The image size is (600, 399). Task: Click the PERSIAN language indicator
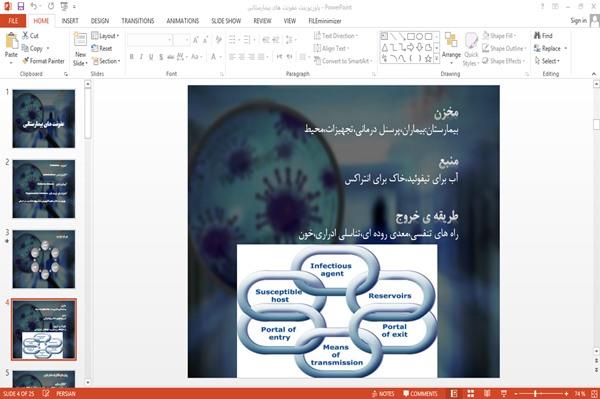click(x=66, y=393)
